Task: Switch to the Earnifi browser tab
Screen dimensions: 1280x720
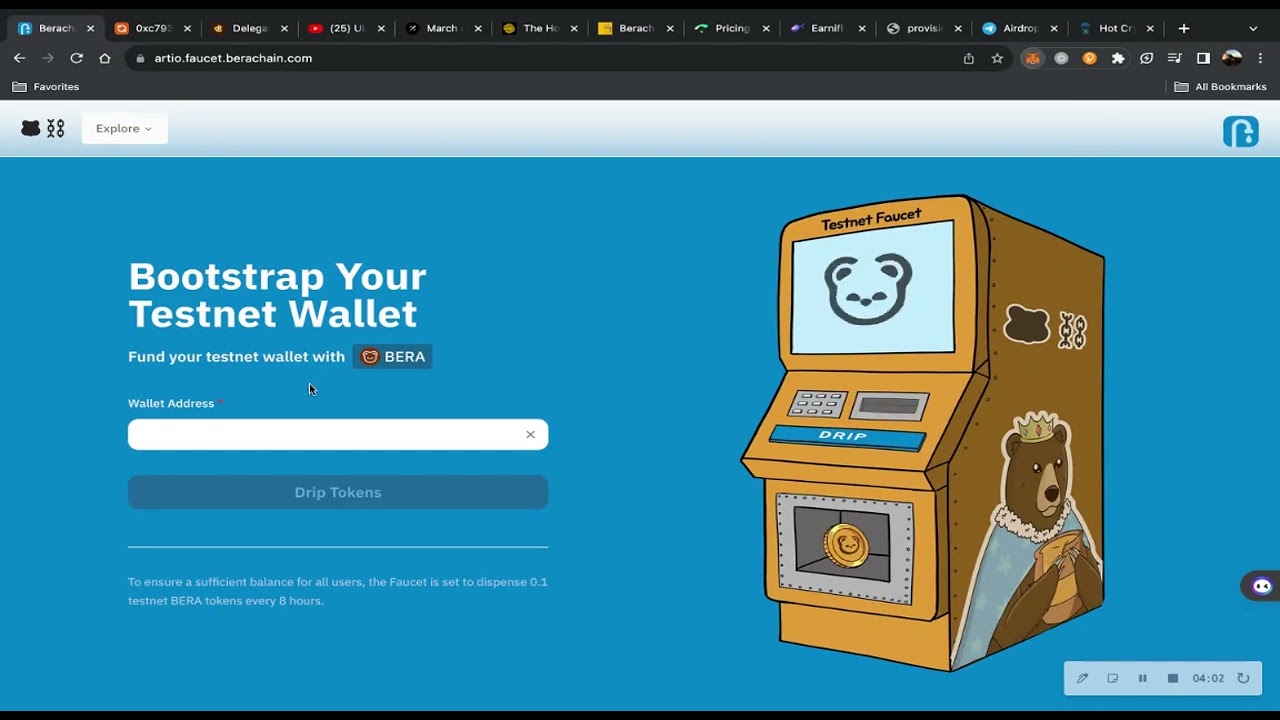Action: (x=828, y=28)
